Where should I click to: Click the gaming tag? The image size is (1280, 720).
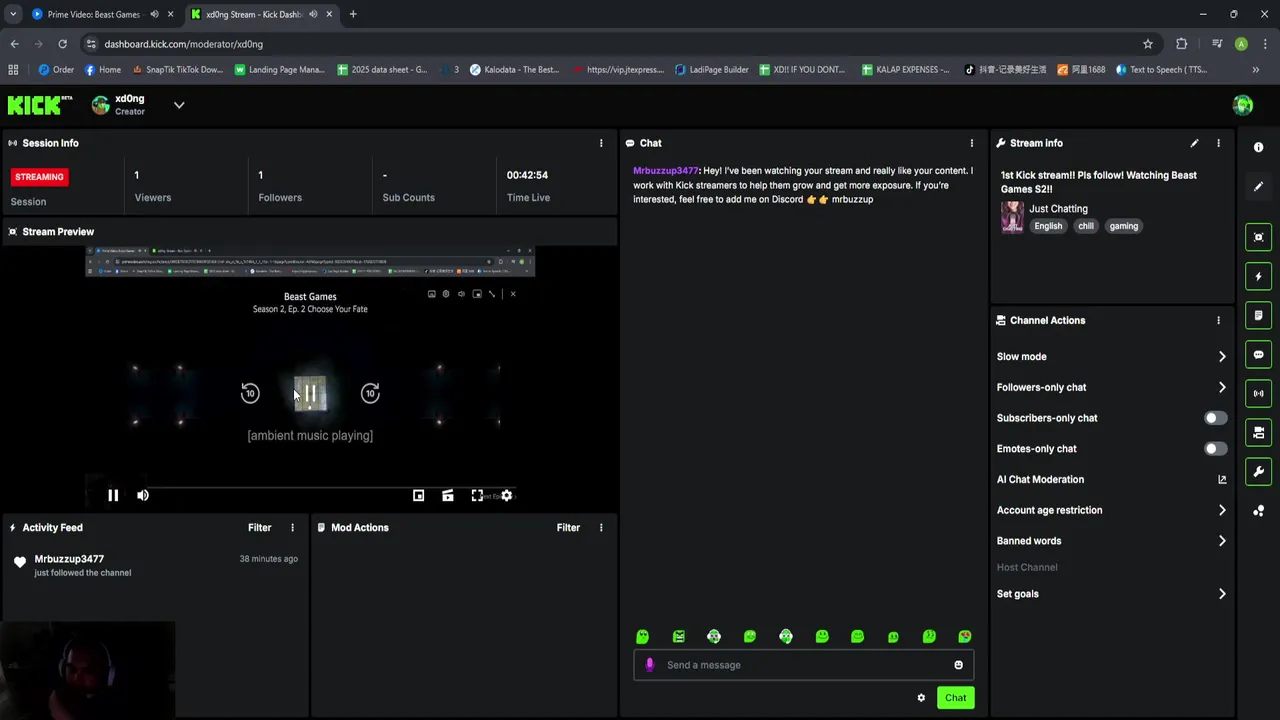(x=1123, y=226)
